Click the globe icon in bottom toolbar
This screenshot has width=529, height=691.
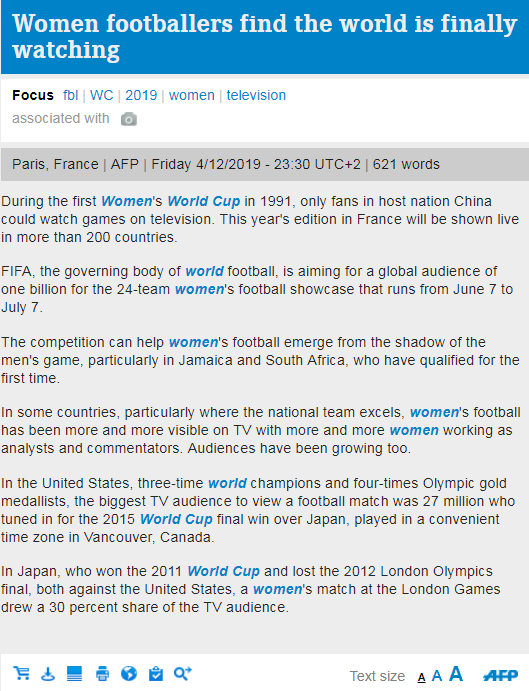pyautogui.click(x=129, y=673)
